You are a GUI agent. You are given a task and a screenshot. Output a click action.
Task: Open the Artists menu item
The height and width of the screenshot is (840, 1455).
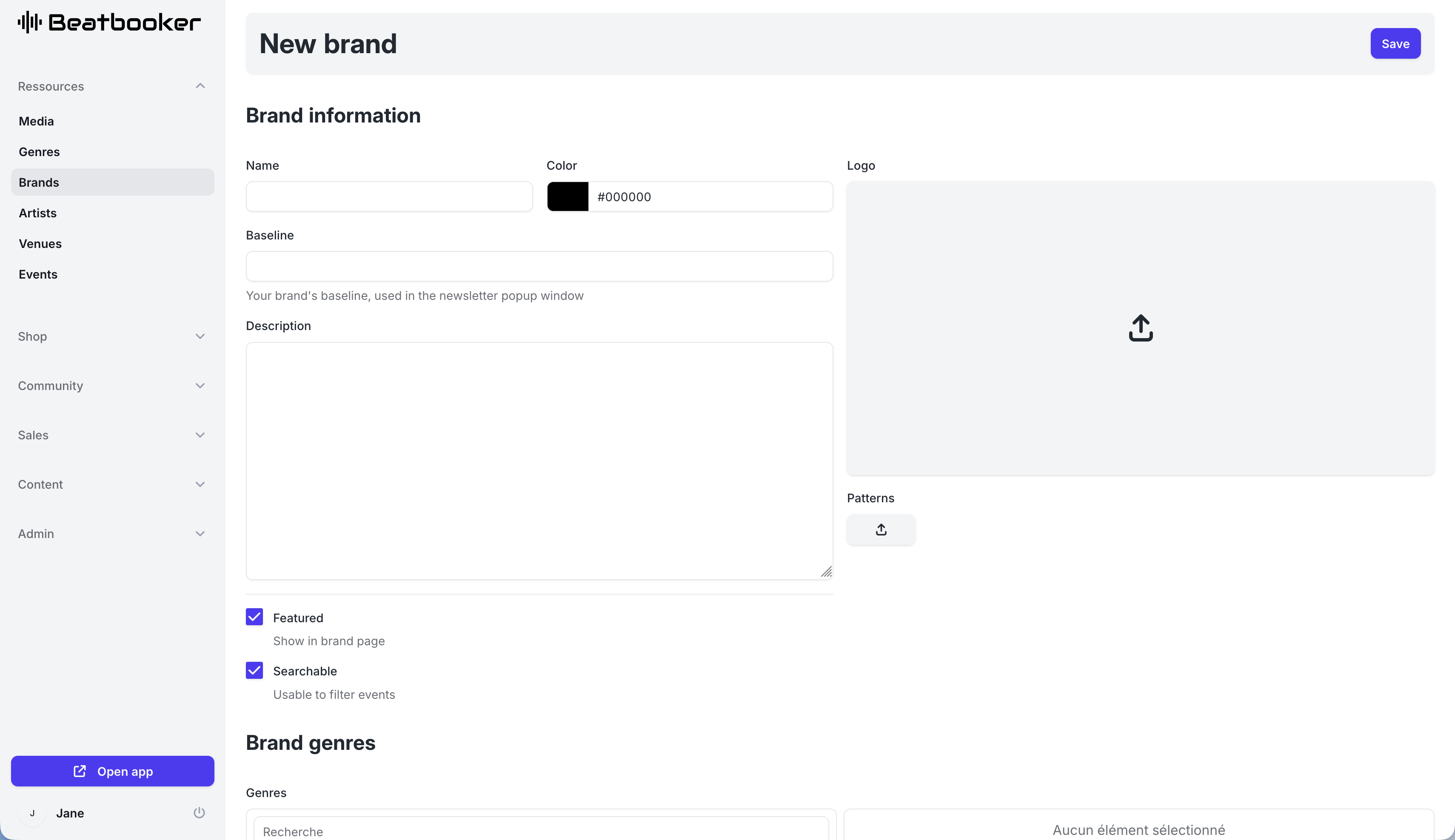click(x=37, y=213)
